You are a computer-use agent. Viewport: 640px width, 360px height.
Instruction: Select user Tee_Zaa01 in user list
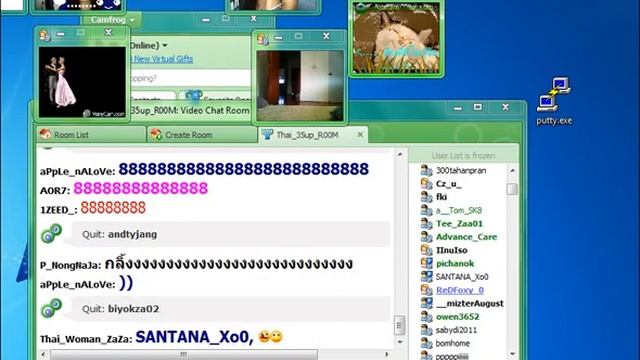tap(459, 224)
